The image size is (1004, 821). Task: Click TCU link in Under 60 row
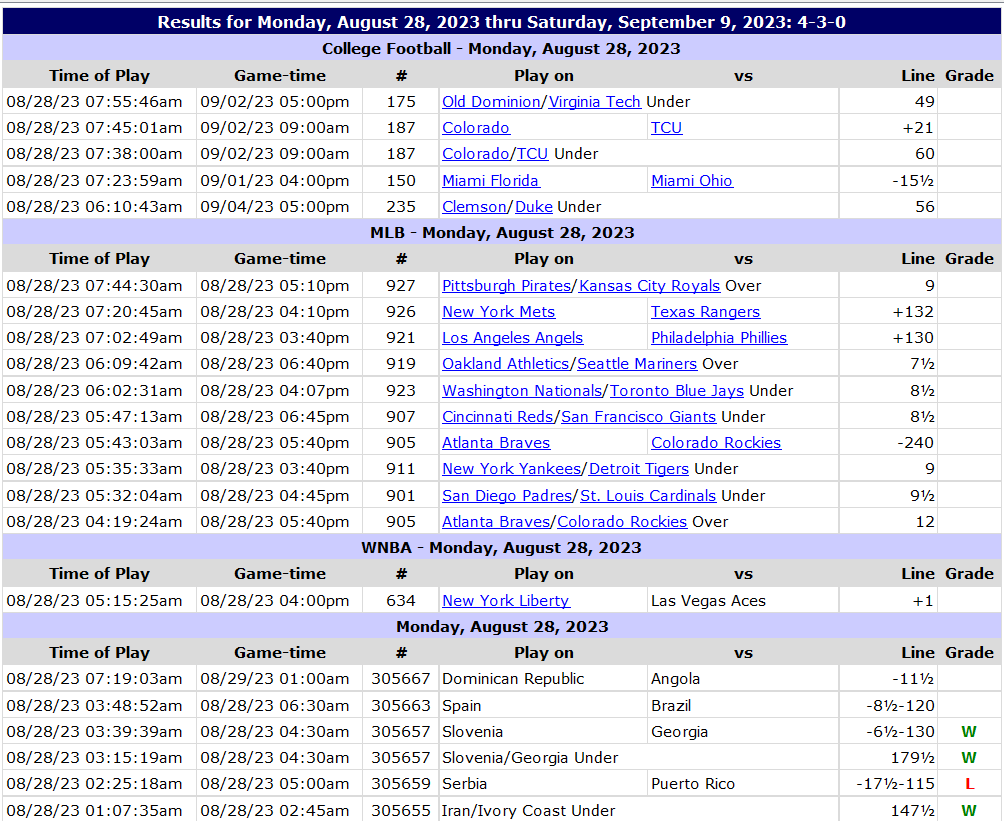(x=533, y=154)
